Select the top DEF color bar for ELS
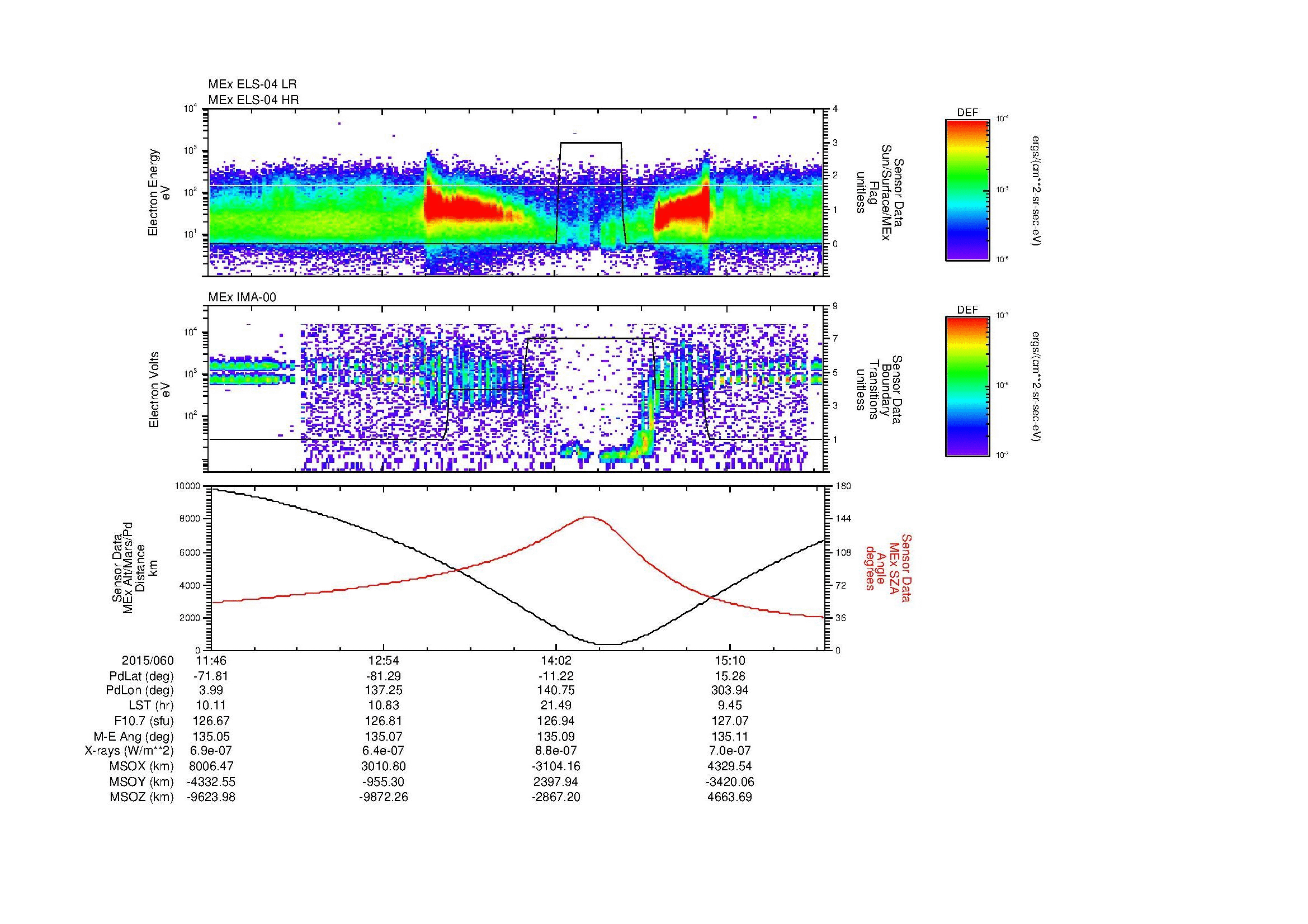 pos(967,189)
